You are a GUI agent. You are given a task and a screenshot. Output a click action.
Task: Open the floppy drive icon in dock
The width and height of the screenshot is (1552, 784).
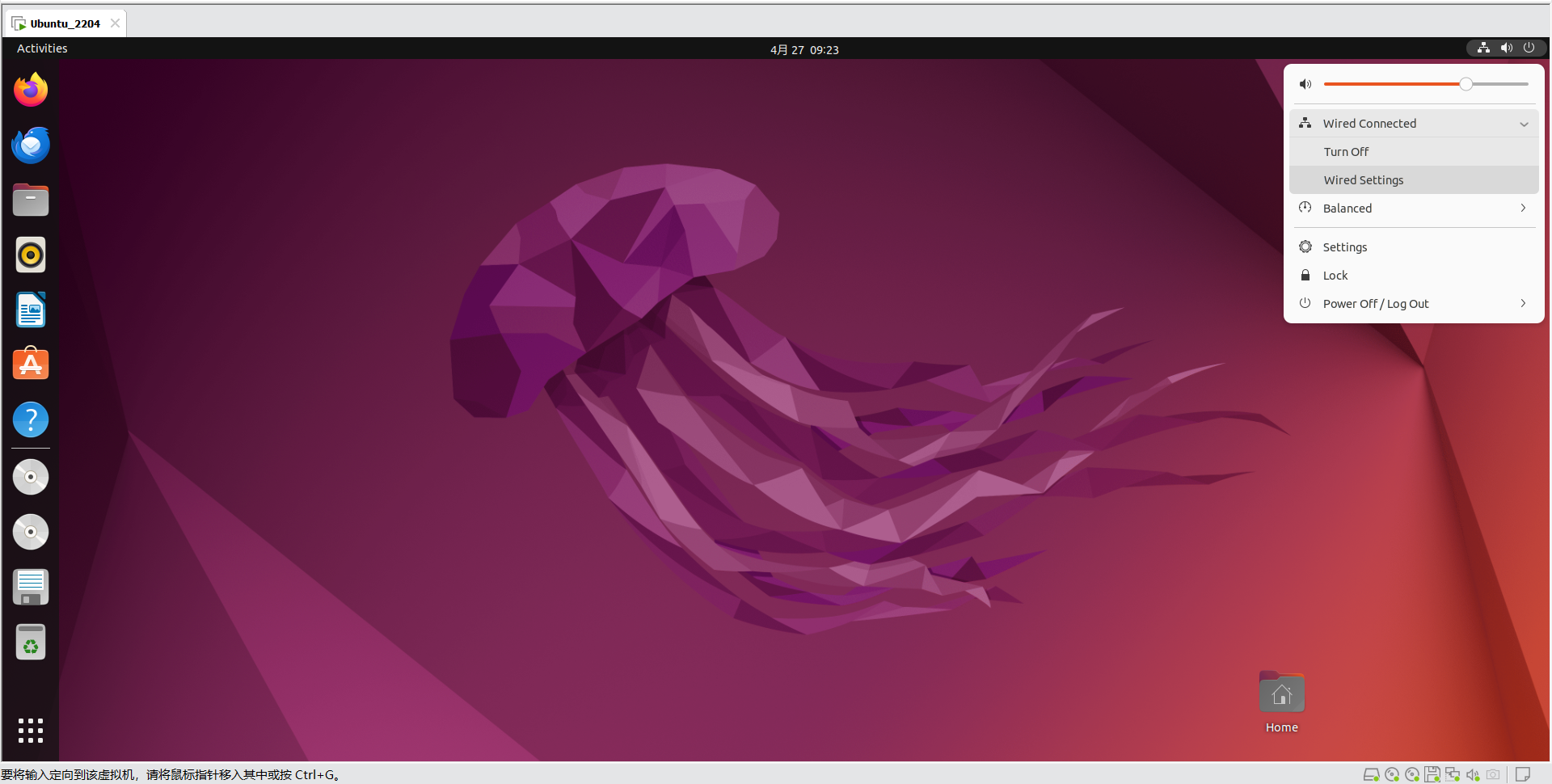[31, 587]
